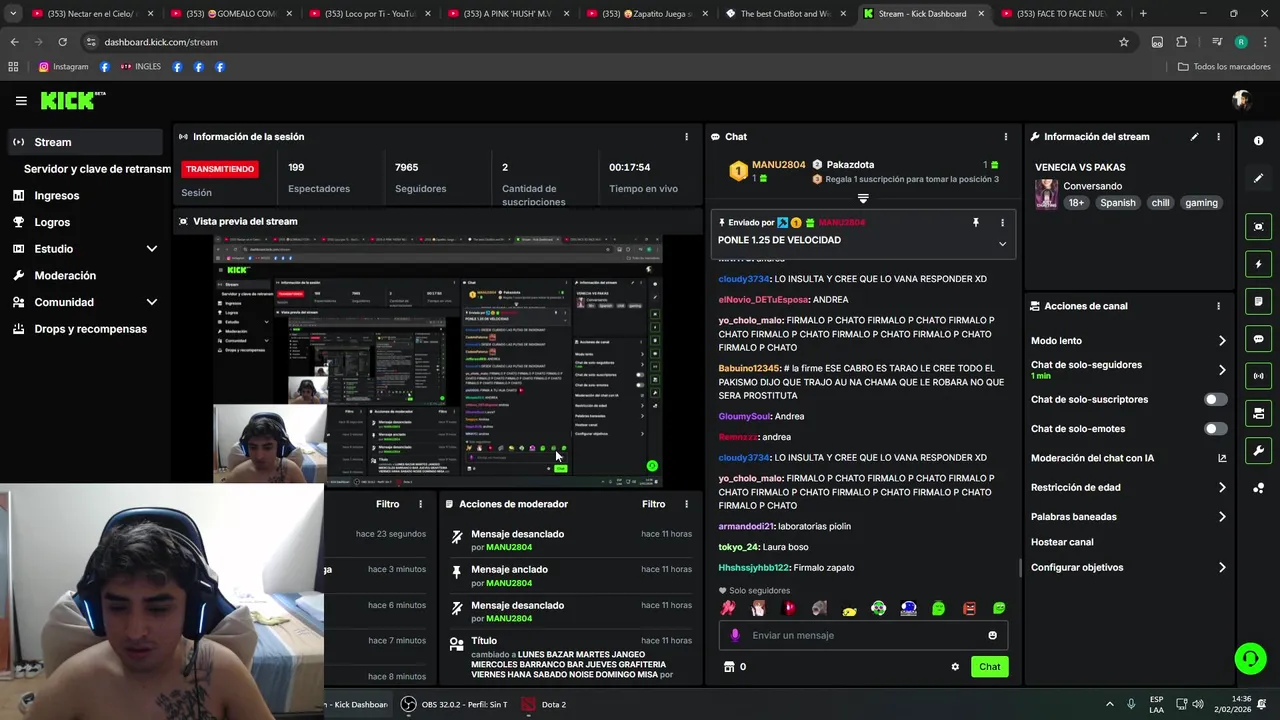
Task: Expand the pinned message with its chevron
Action: [1002, 243]
